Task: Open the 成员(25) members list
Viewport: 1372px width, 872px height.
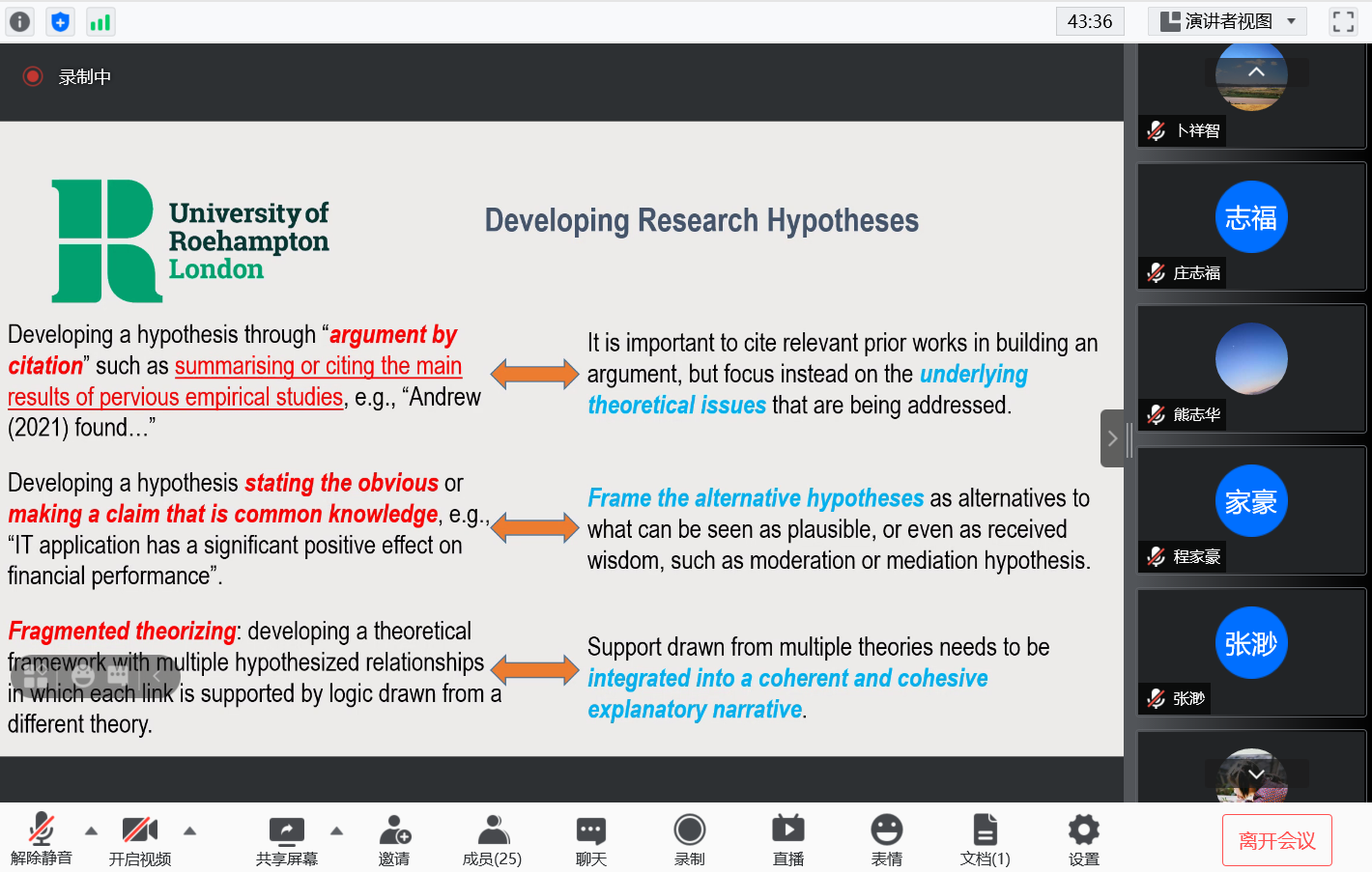Action: point(492,838)
